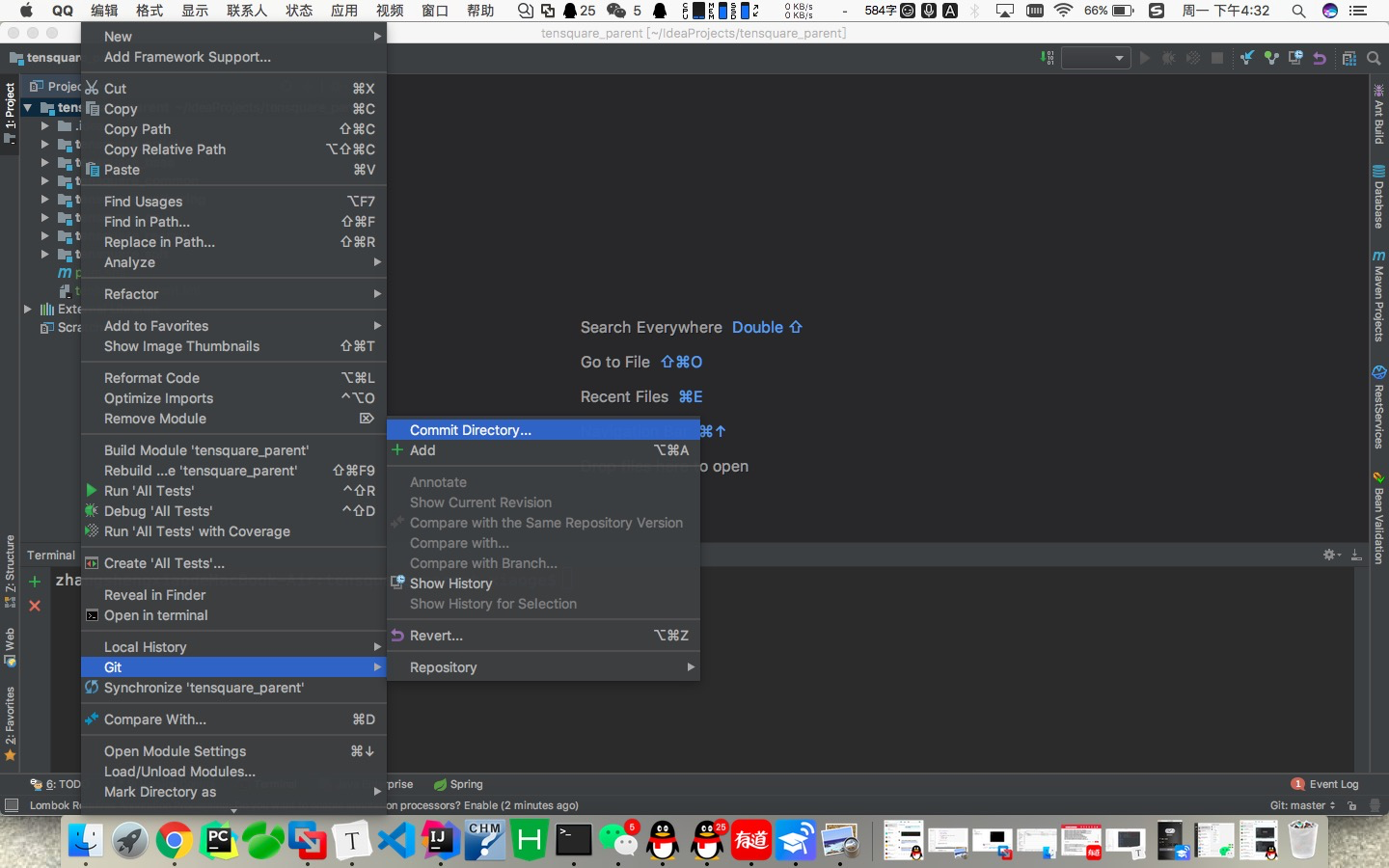Screen dimensions: 1389x868
Task: Click Commit Directory in Git submenu
Action: (543, 430)
